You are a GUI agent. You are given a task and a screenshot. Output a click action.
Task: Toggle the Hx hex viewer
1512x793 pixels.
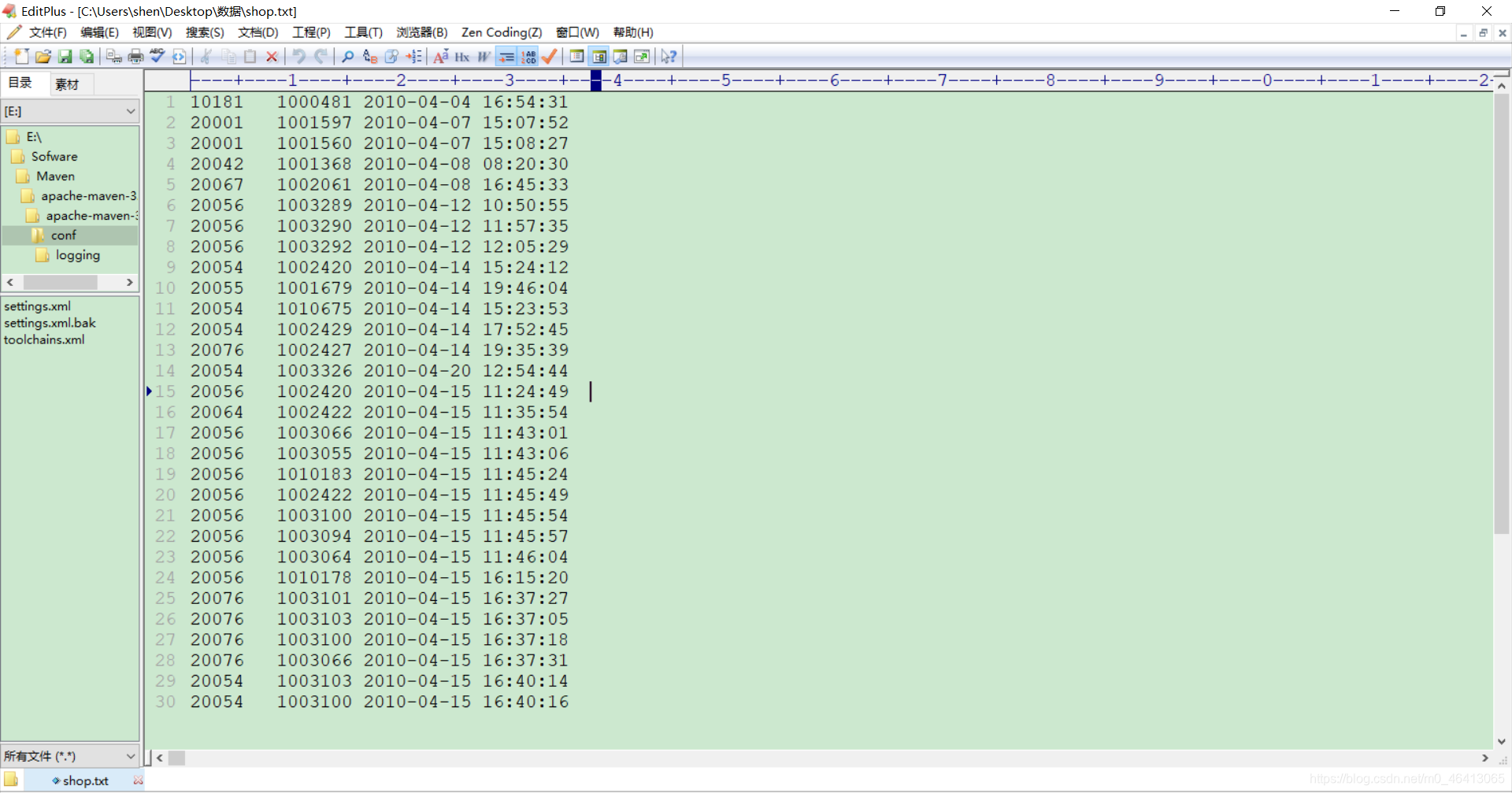pos(462,57)
